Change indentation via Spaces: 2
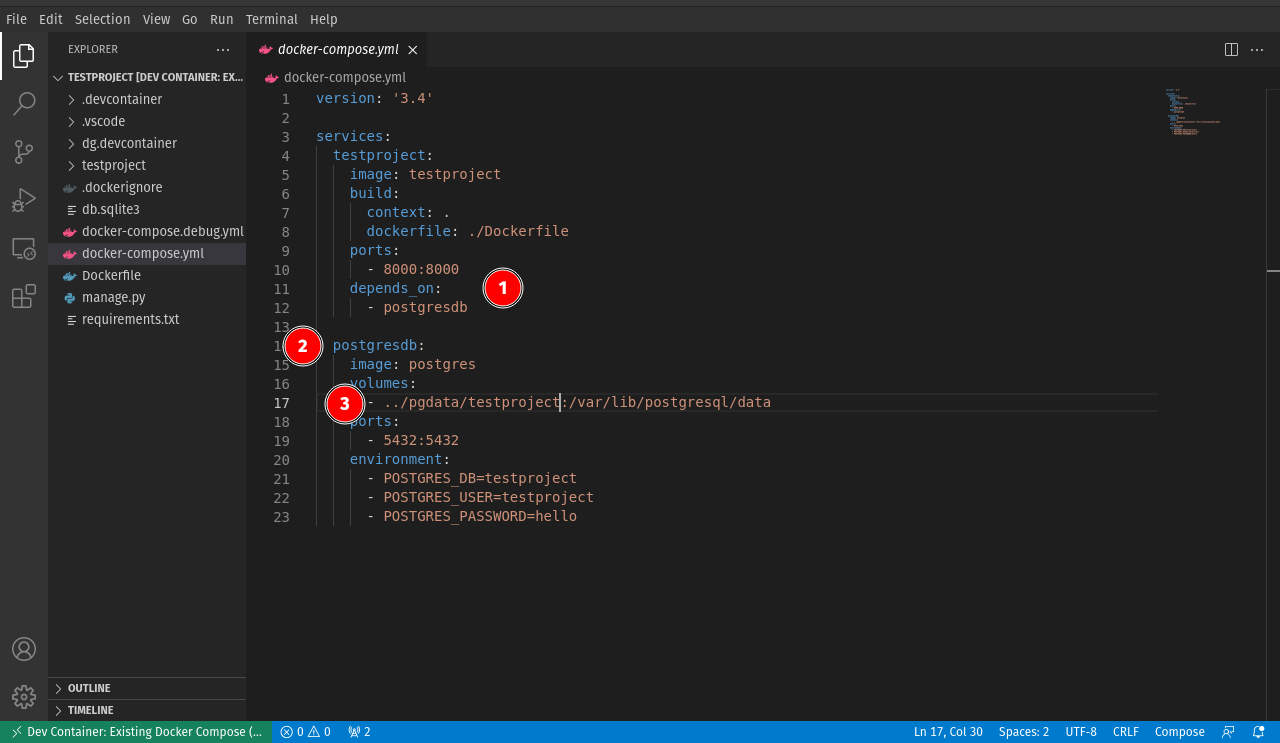1280x743 pixels. [1024, 732]
